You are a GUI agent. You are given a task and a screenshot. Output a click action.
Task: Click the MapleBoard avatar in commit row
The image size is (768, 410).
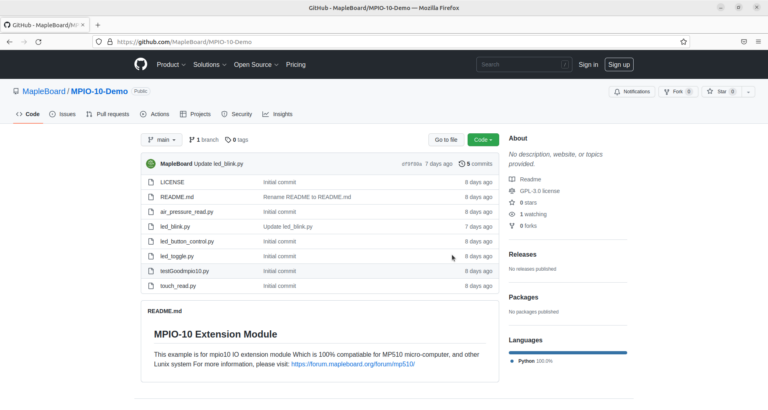[x=151, y=164]
